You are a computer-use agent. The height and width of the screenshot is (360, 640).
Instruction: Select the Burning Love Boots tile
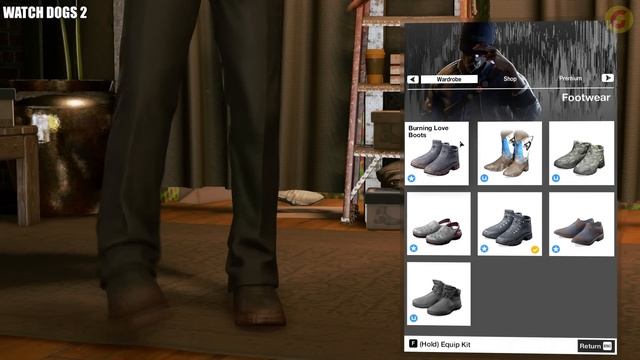point(438,153)
